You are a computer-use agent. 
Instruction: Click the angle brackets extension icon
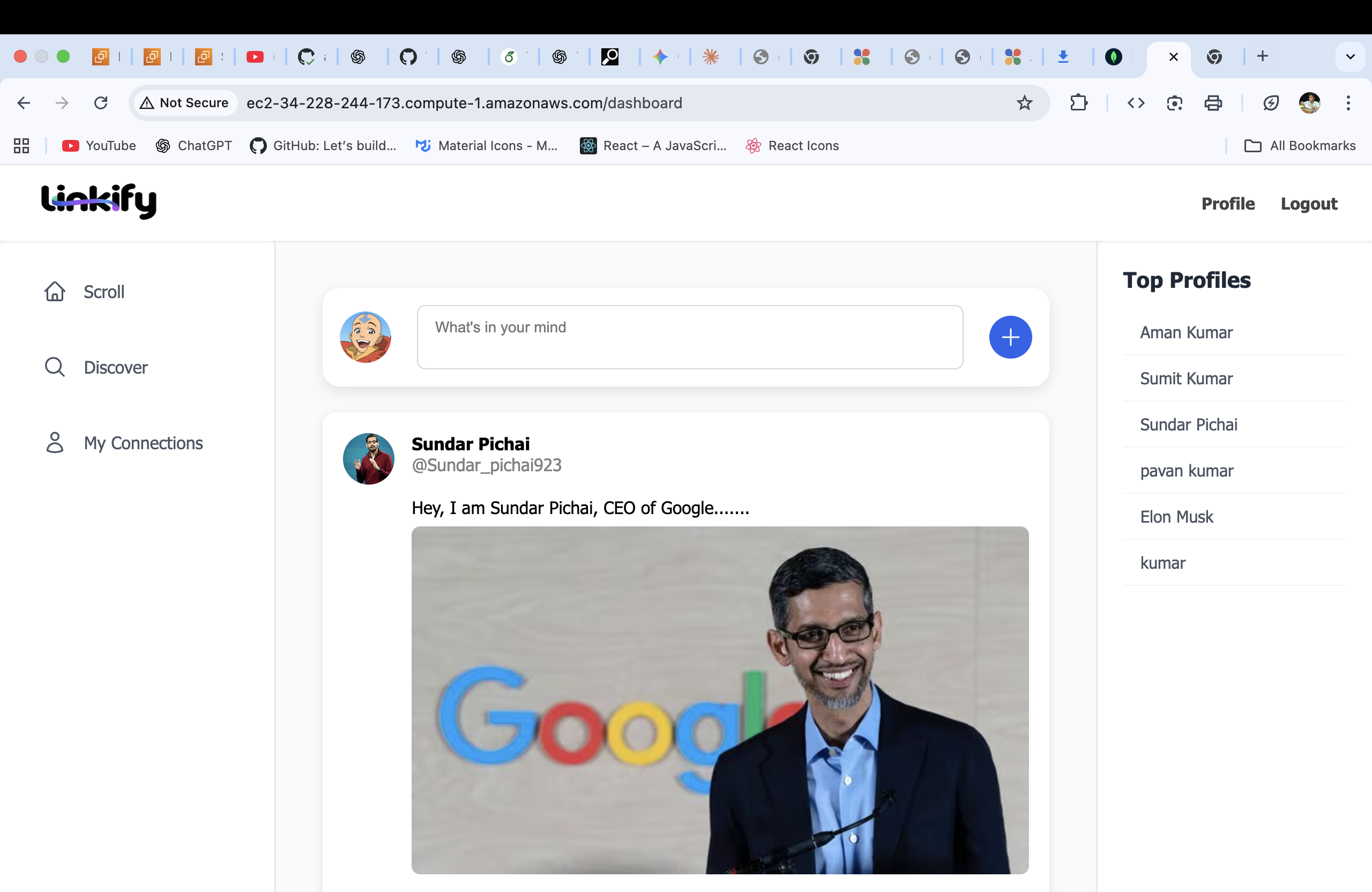1136,103
